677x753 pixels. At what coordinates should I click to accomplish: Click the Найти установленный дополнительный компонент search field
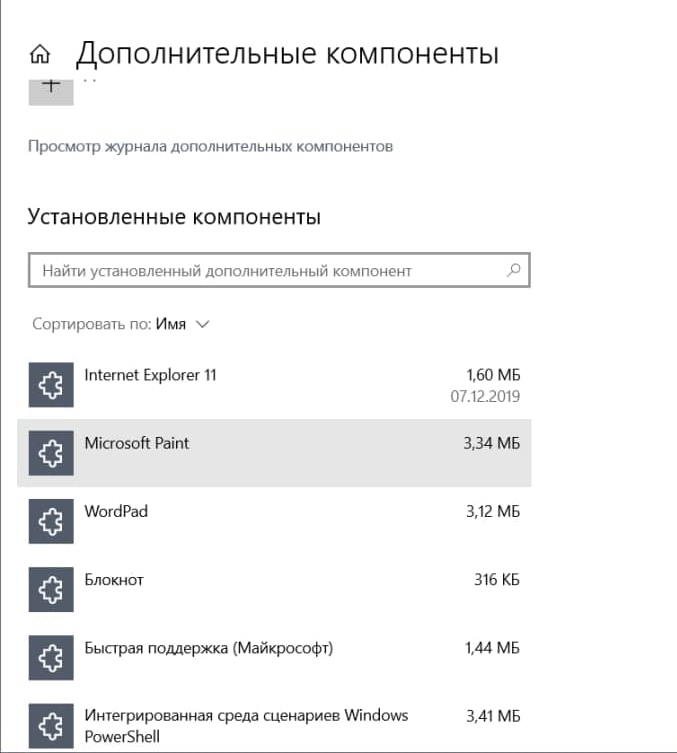(265, 271)
